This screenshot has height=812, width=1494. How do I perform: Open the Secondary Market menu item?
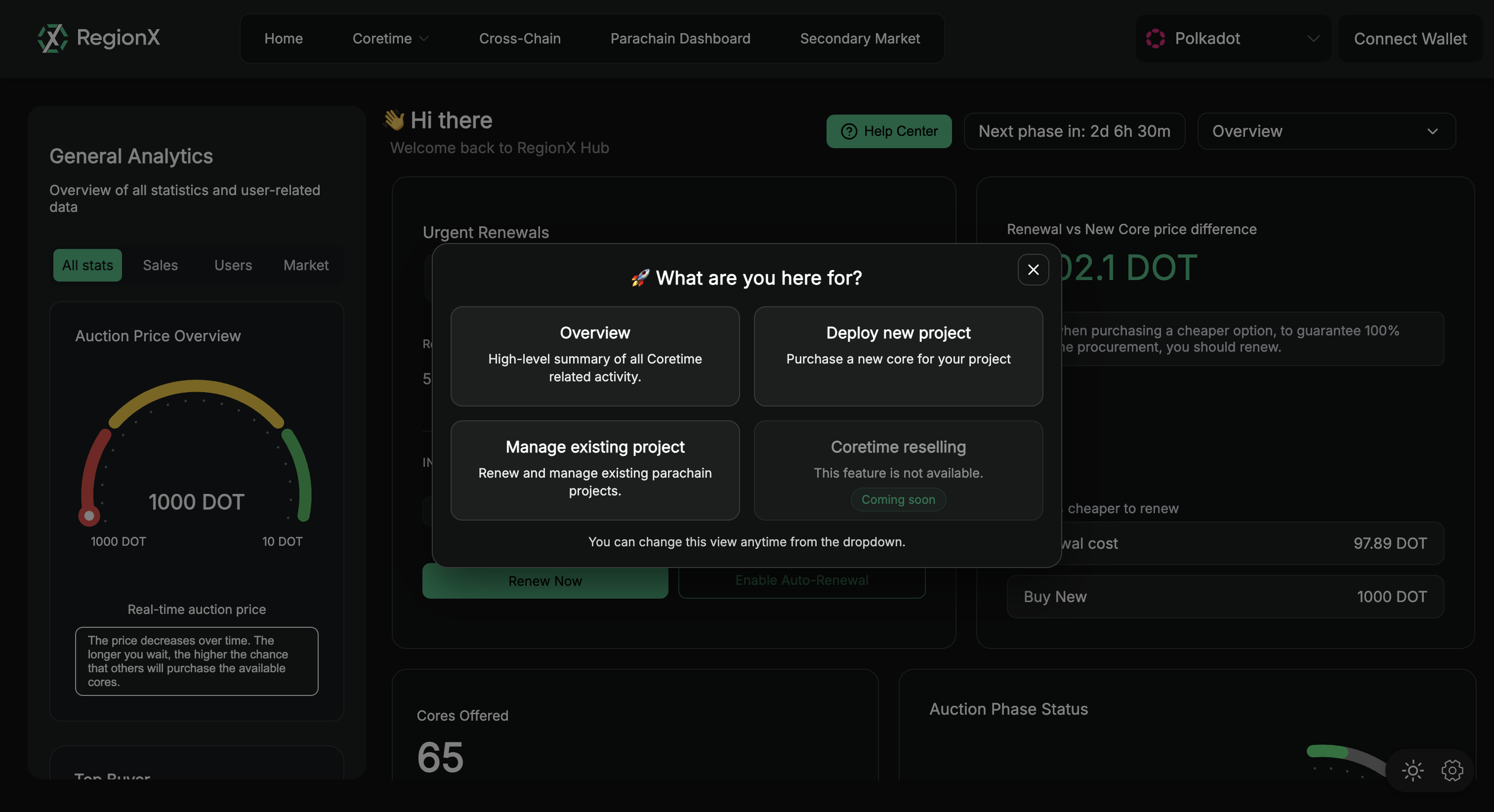pos(860,39)
